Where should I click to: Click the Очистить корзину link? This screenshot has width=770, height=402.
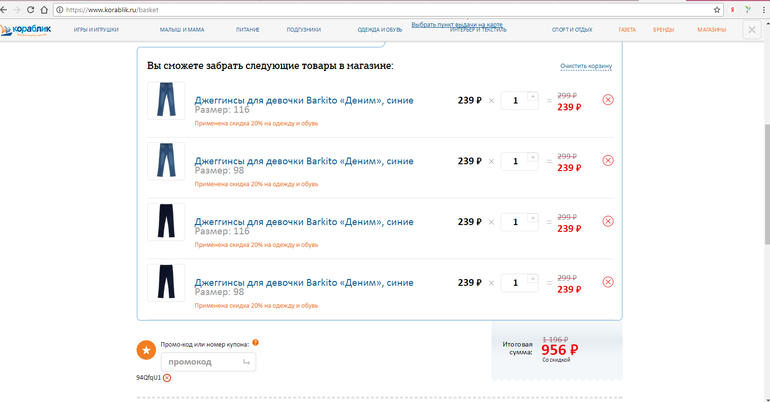coord(585,66)
